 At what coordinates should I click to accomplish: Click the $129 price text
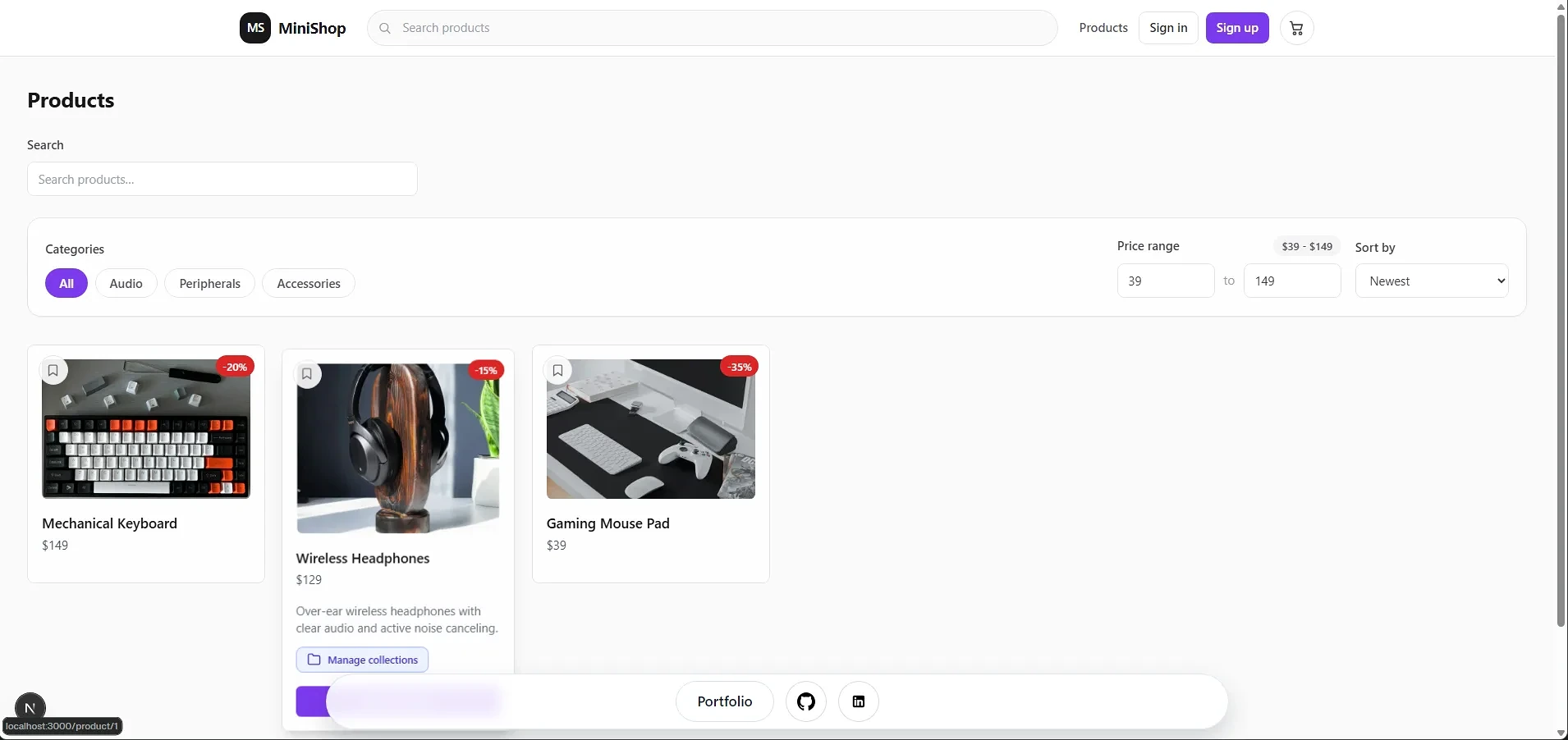309,579
